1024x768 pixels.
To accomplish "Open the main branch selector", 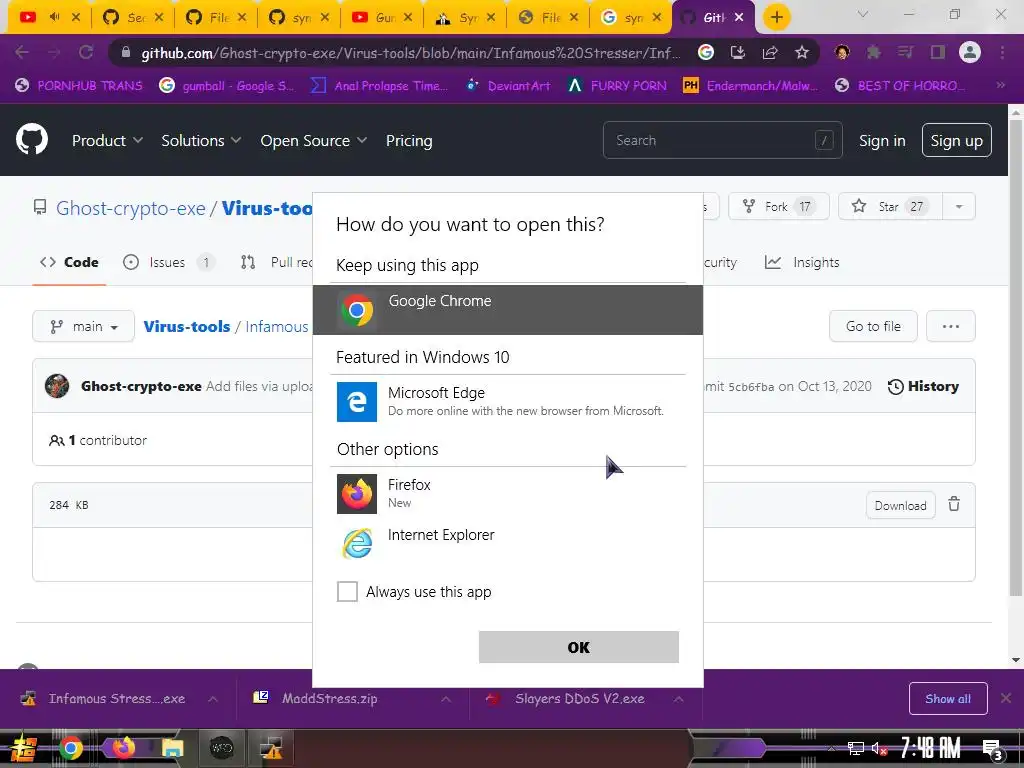I will pyautogui.click(x=84, y=327).
